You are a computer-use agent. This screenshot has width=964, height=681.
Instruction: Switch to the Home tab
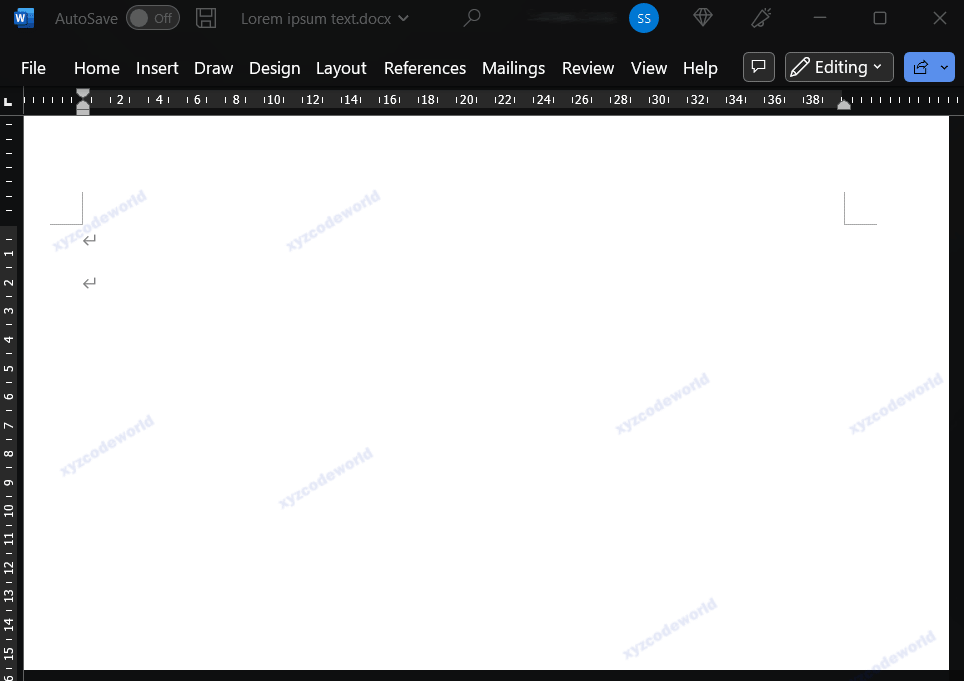point(97,68)
